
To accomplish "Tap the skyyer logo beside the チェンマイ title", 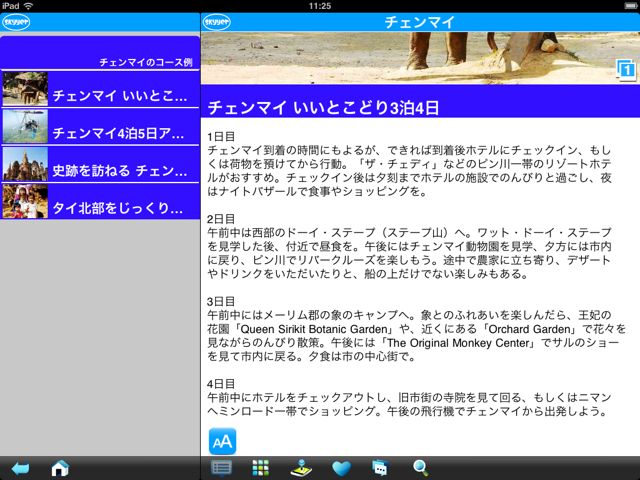I will [x=216, y=22].
